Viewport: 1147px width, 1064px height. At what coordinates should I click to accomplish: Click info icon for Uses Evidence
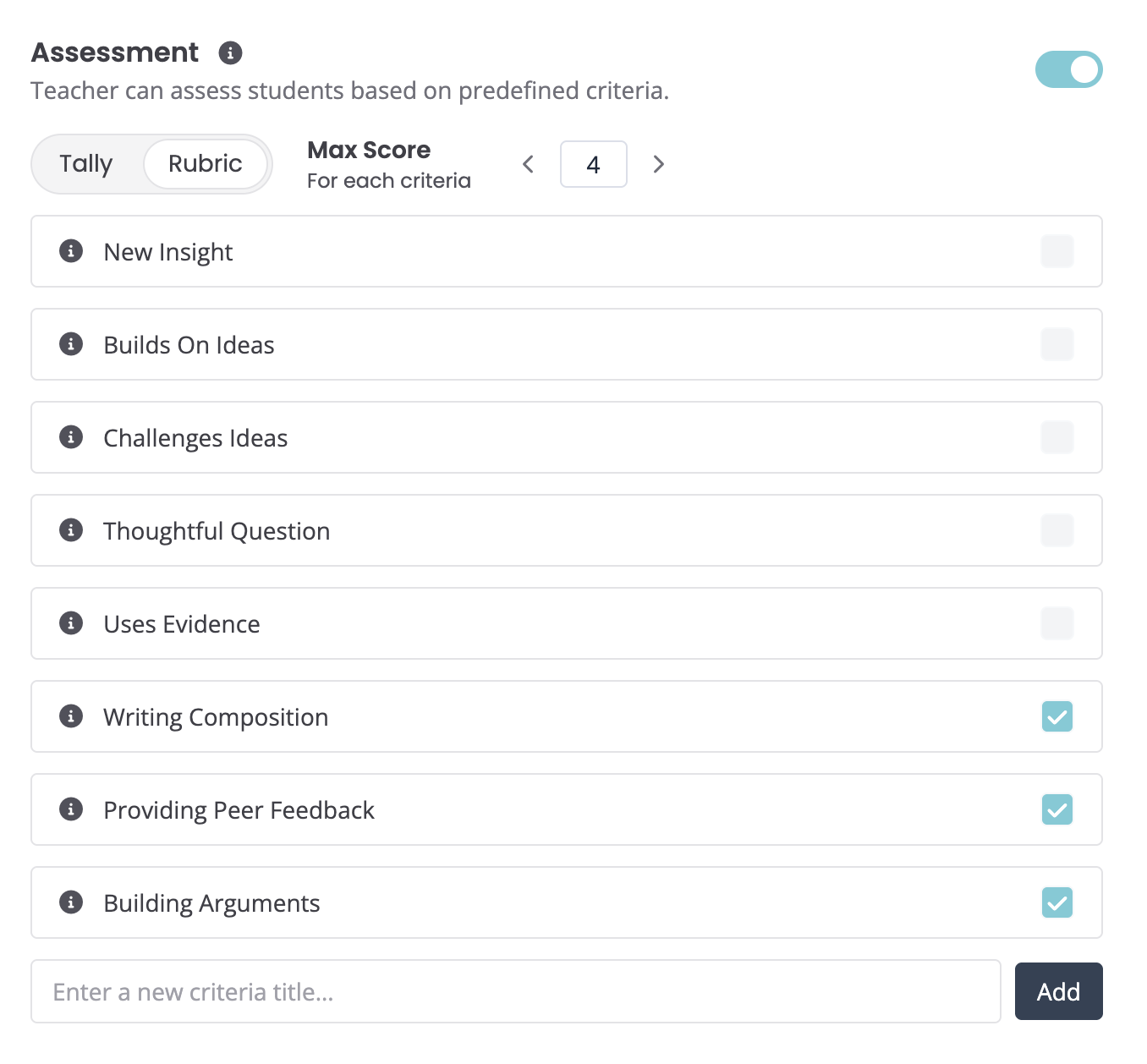click(71, 623)
